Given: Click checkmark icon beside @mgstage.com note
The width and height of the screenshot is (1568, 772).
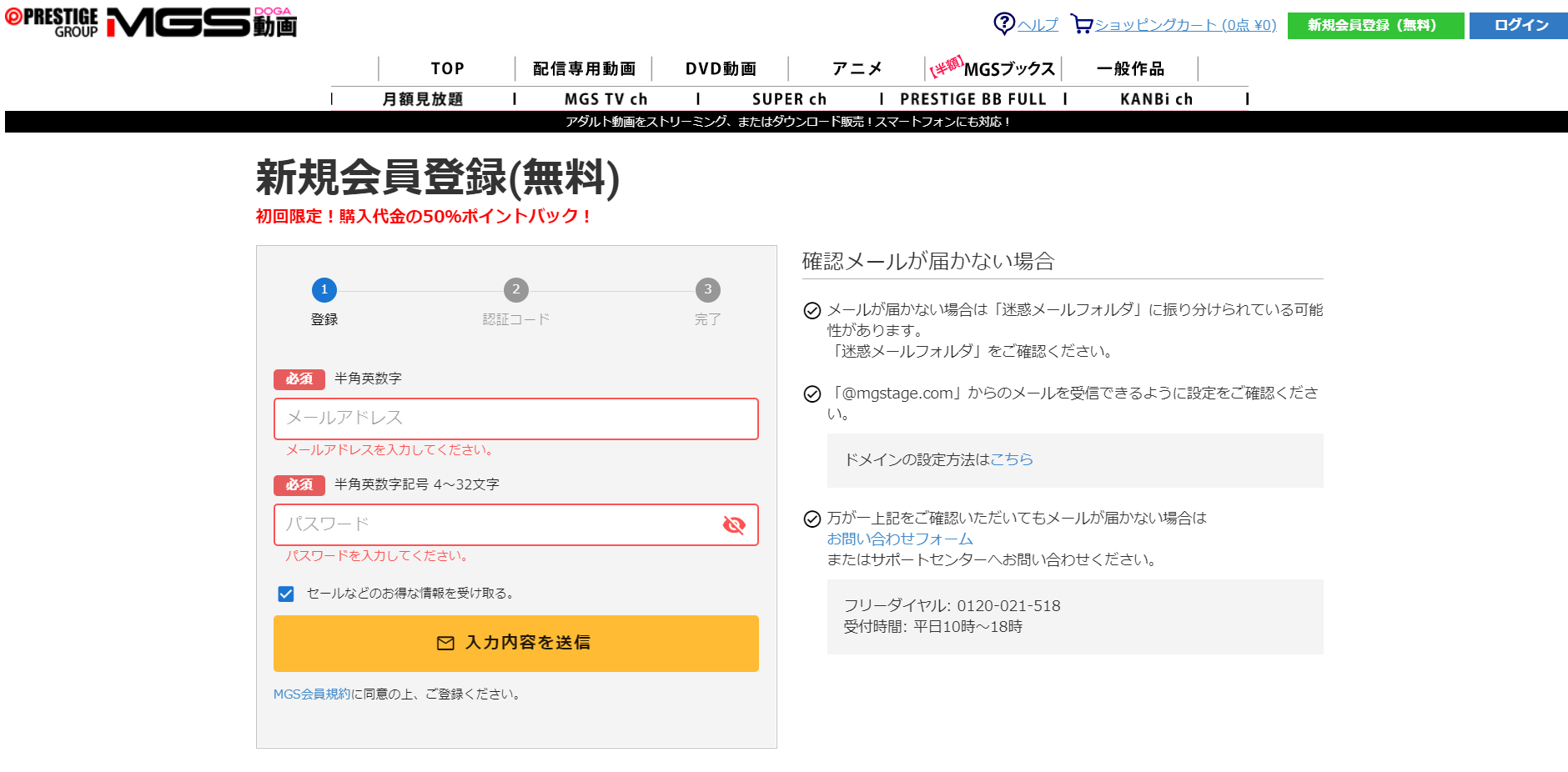Looking at the screenshot, I should [x=812, y=394].
